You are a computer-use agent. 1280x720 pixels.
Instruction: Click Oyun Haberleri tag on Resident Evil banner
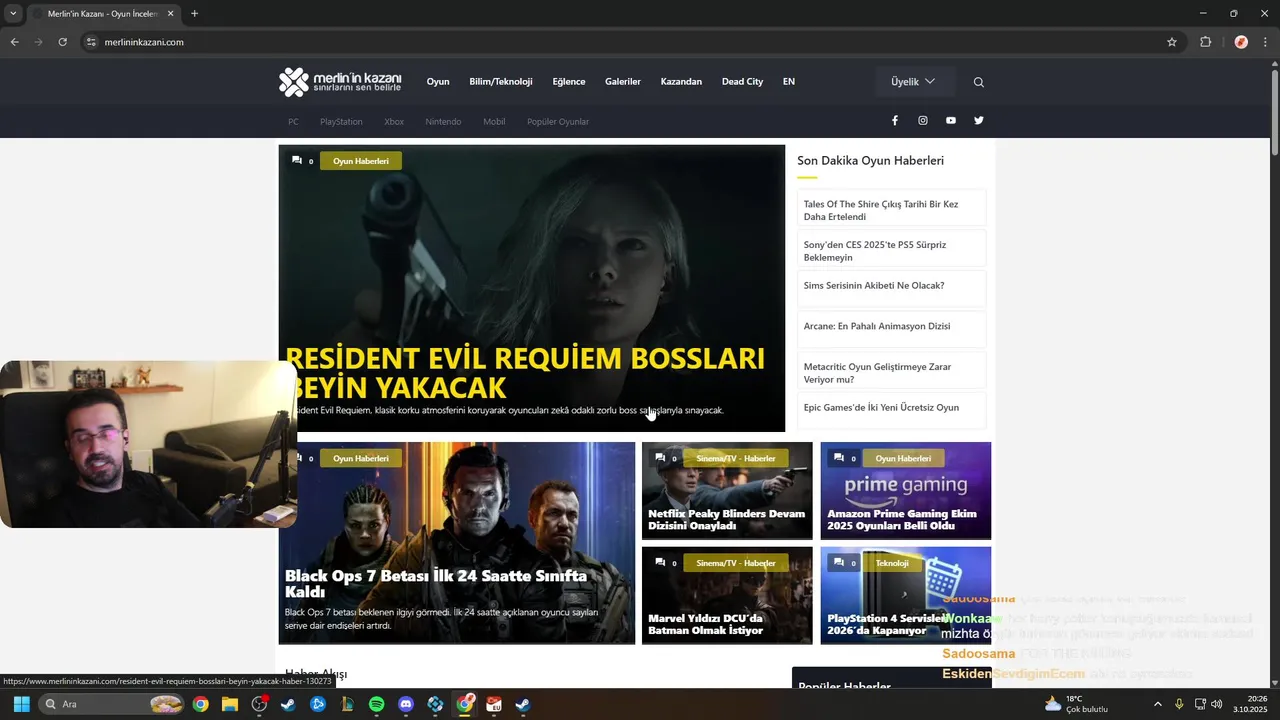point(361,161)
